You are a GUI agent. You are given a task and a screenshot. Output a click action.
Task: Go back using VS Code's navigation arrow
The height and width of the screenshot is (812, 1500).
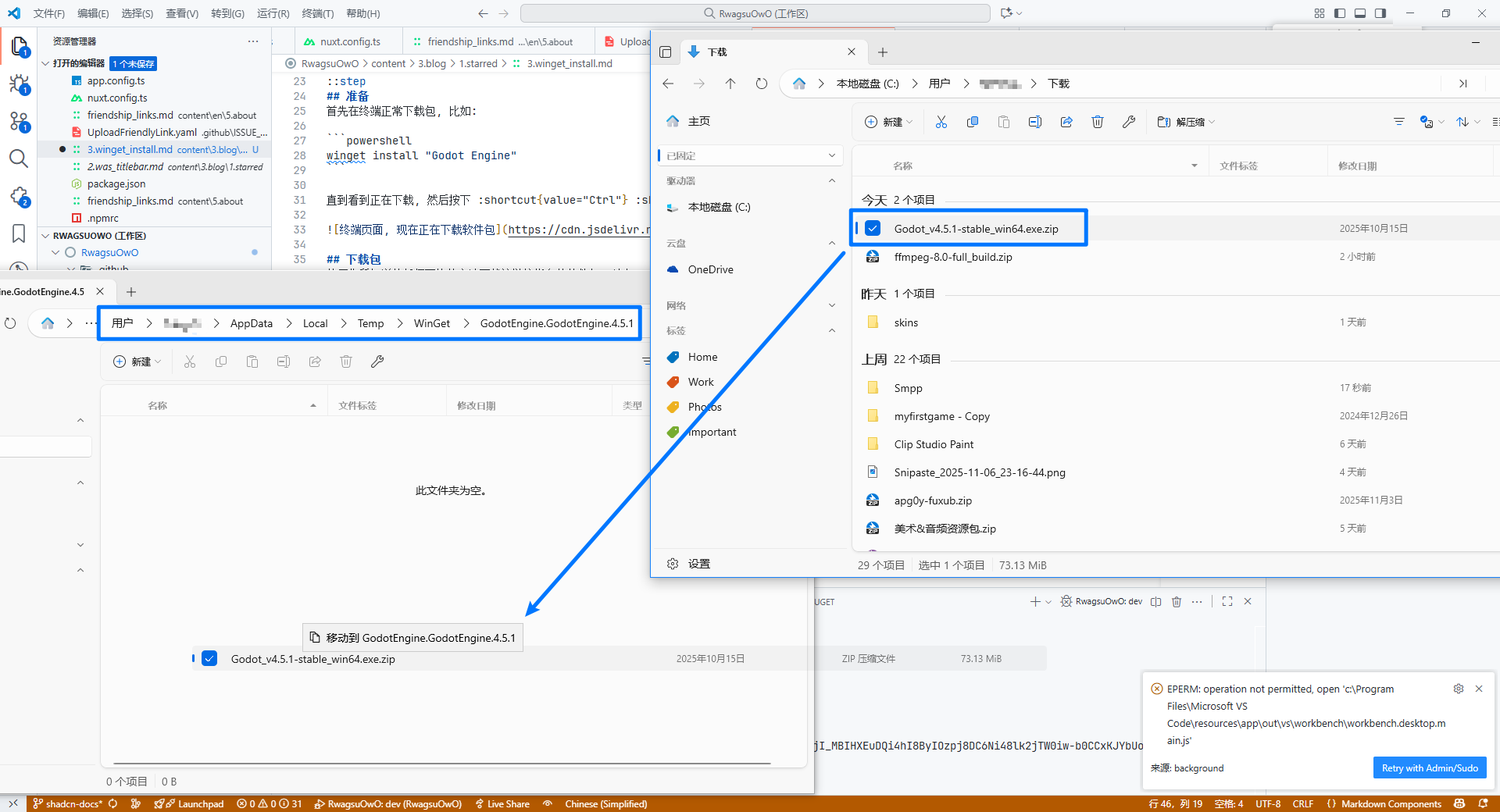point(483,13)
